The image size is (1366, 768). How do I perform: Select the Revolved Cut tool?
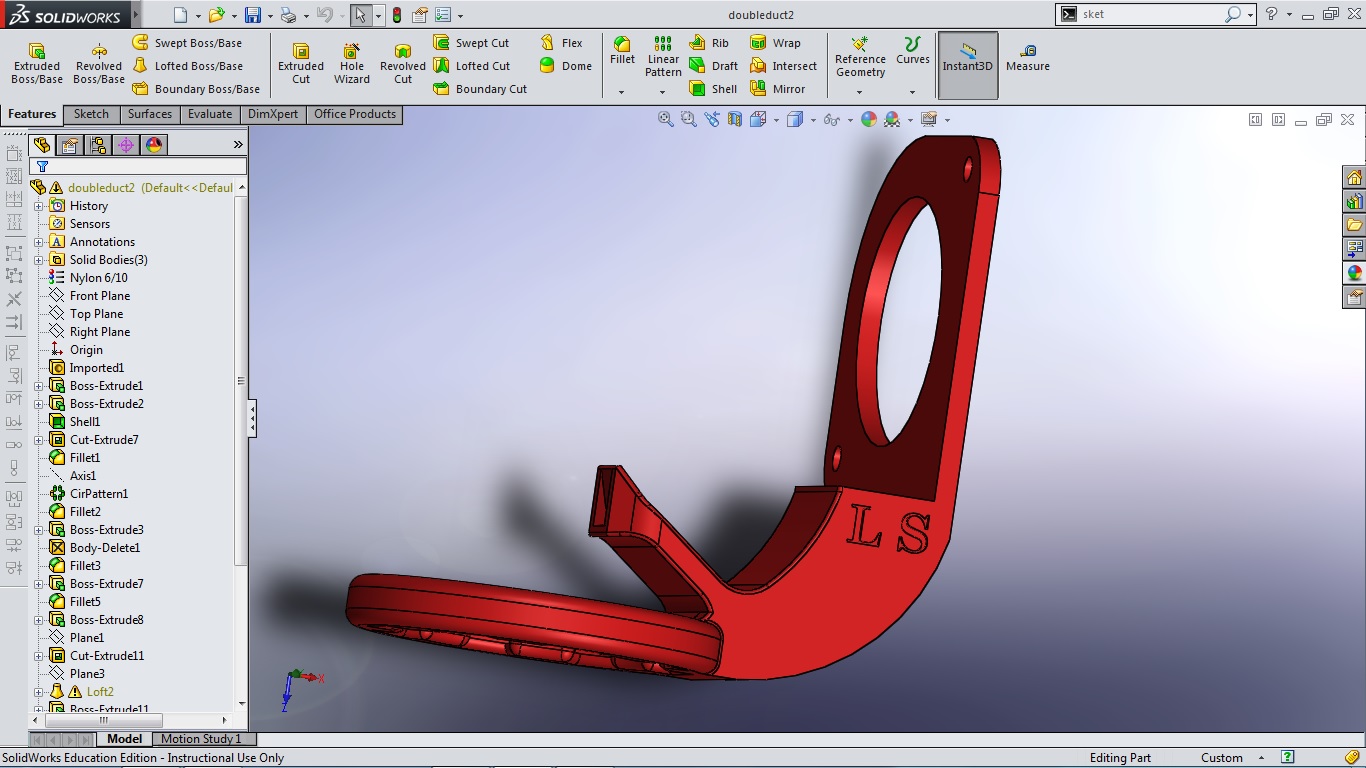tap(403, 64)
